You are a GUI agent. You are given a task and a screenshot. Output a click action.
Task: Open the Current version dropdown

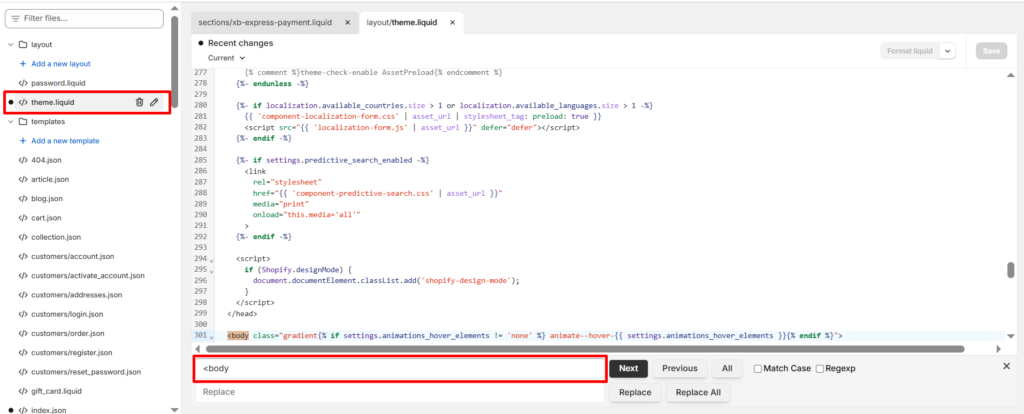pos(226,58)
